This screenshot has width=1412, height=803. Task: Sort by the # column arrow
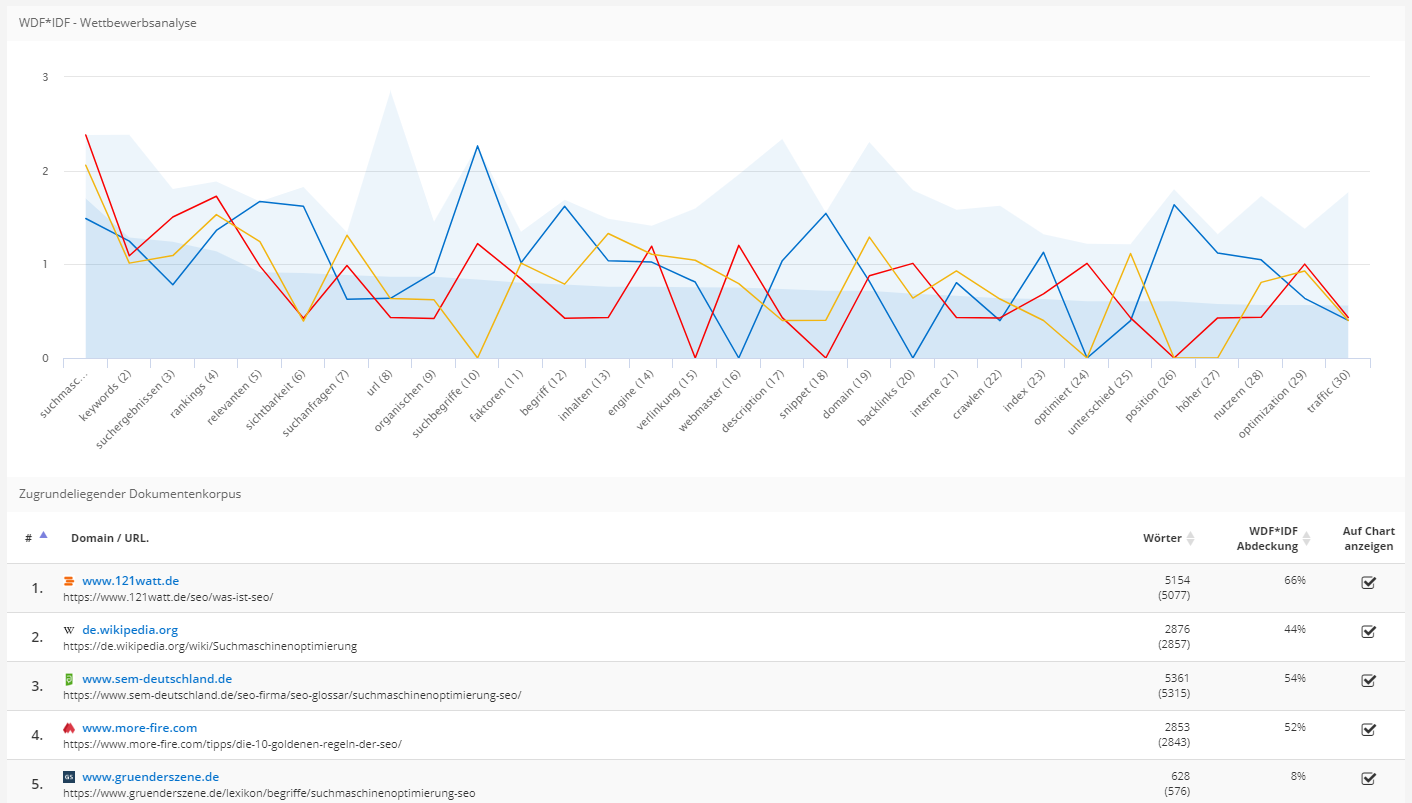coord(43,535)
